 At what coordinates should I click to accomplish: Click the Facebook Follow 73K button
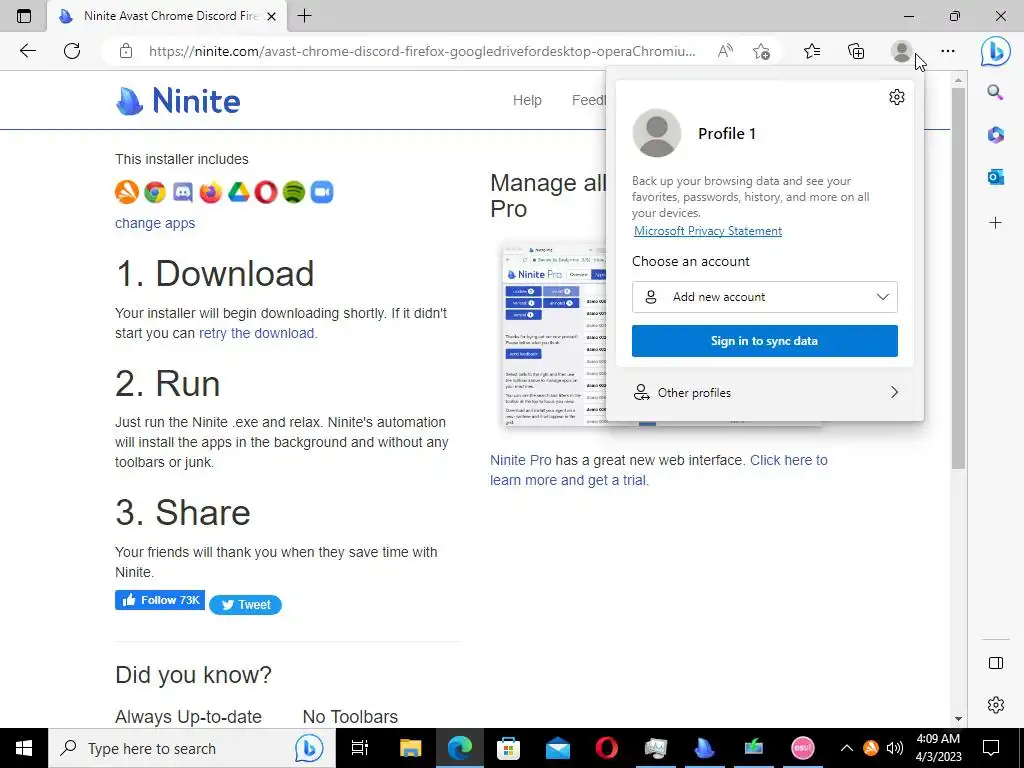click(x=160, y=600)
